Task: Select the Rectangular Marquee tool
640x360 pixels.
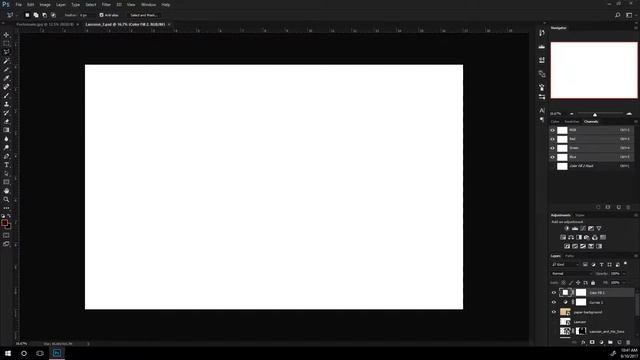Action: pos(6,43)
